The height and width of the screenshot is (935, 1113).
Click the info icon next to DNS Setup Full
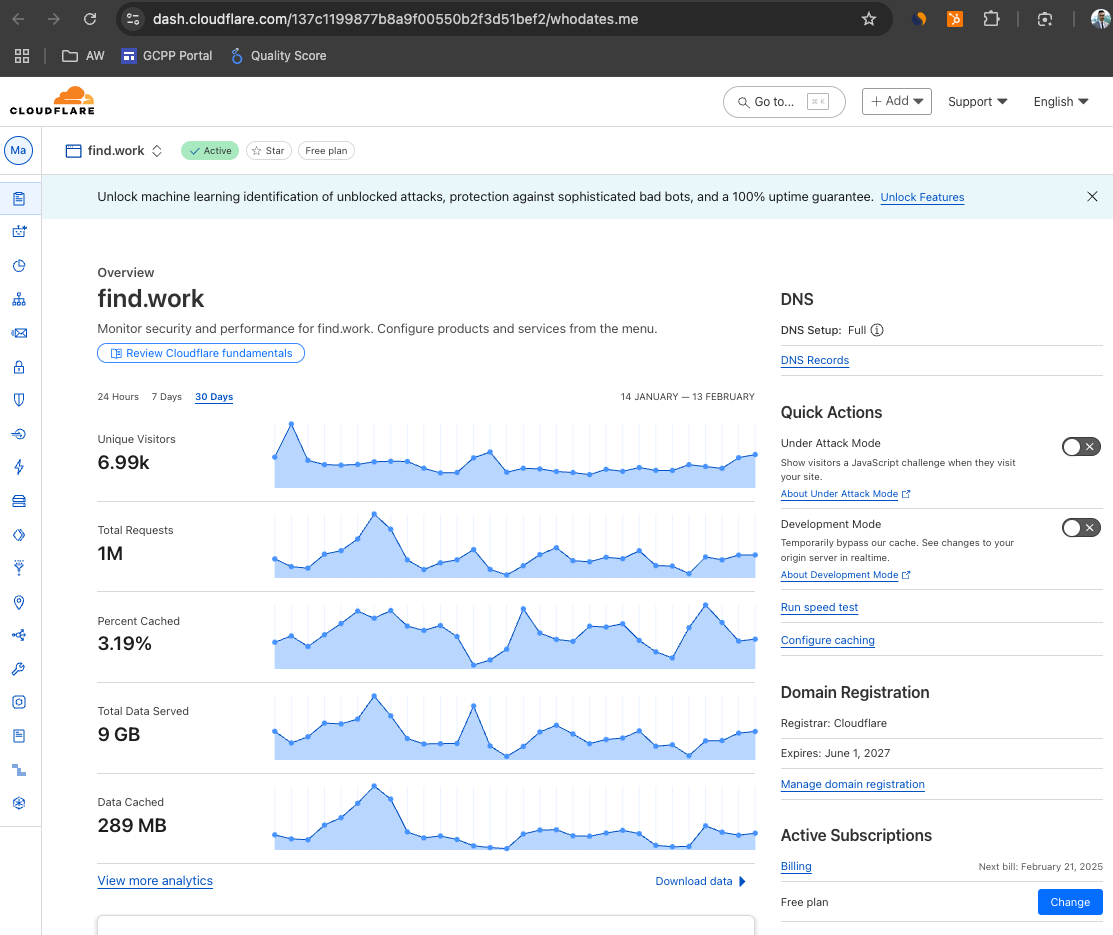(x=877, y=330)
